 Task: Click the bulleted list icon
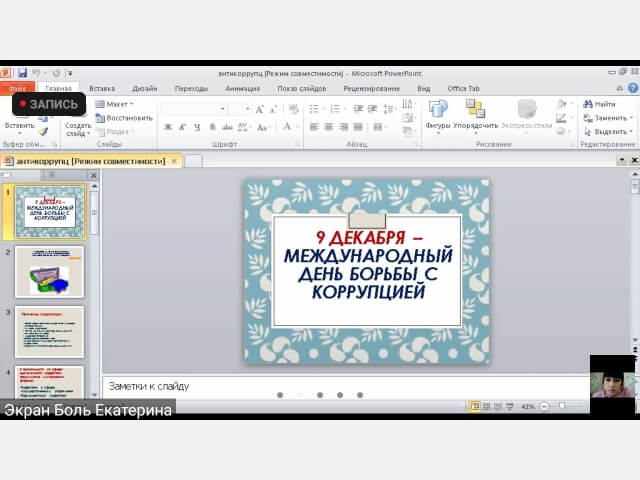316,109
